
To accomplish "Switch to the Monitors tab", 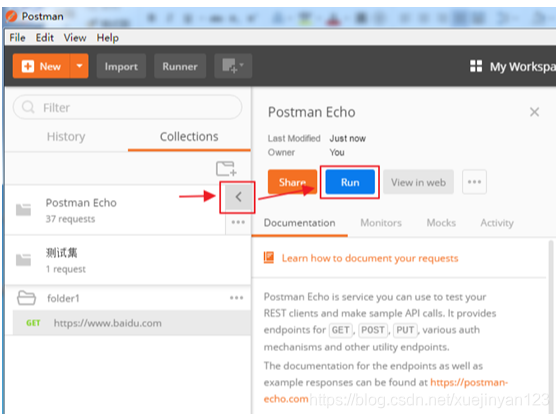I will point(381,223).
